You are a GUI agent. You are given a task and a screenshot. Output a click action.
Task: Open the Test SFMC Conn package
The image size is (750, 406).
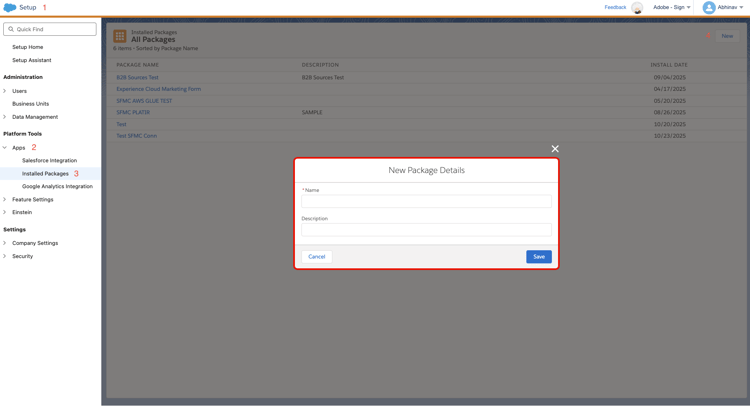tap(136, 136)
